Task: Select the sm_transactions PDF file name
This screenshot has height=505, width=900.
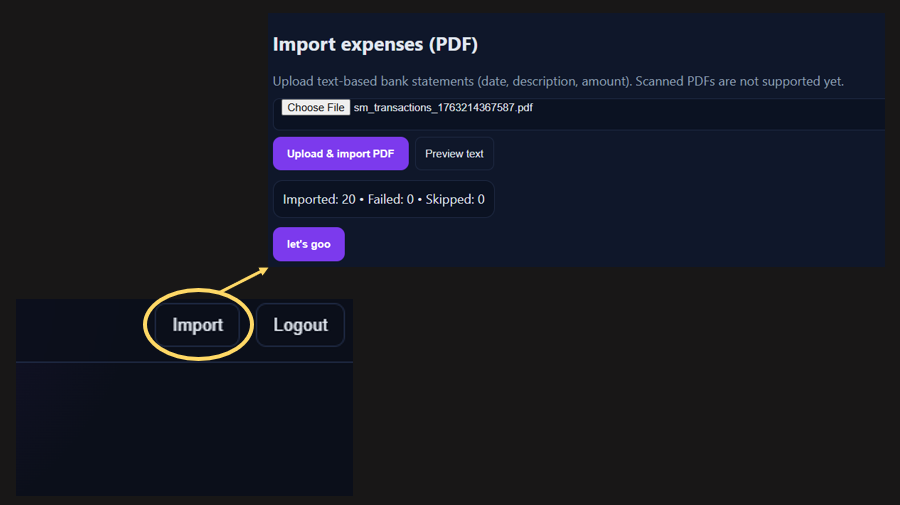Action: pyautogui.click(x=442, y=107)
